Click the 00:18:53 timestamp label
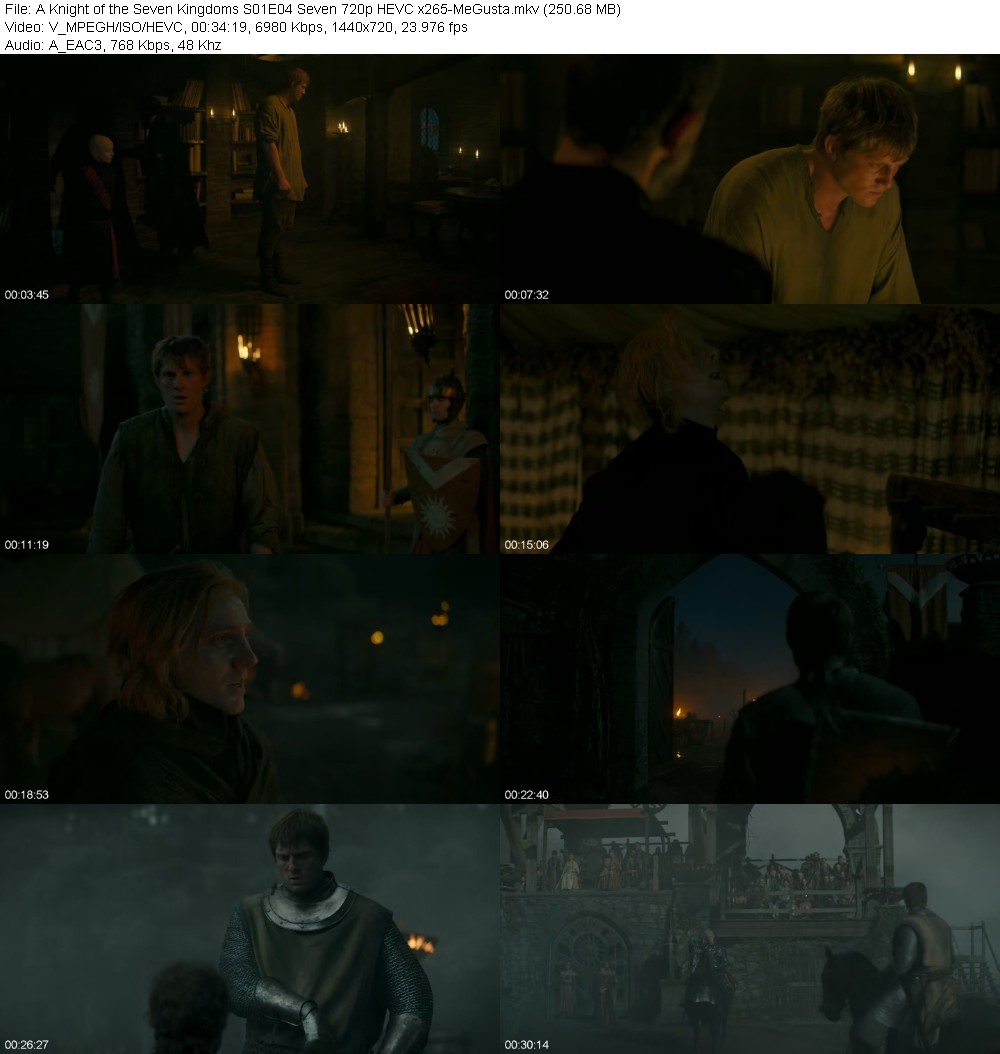The width and height of the screenshot is (1000, 1054). (x=27, y=795)
